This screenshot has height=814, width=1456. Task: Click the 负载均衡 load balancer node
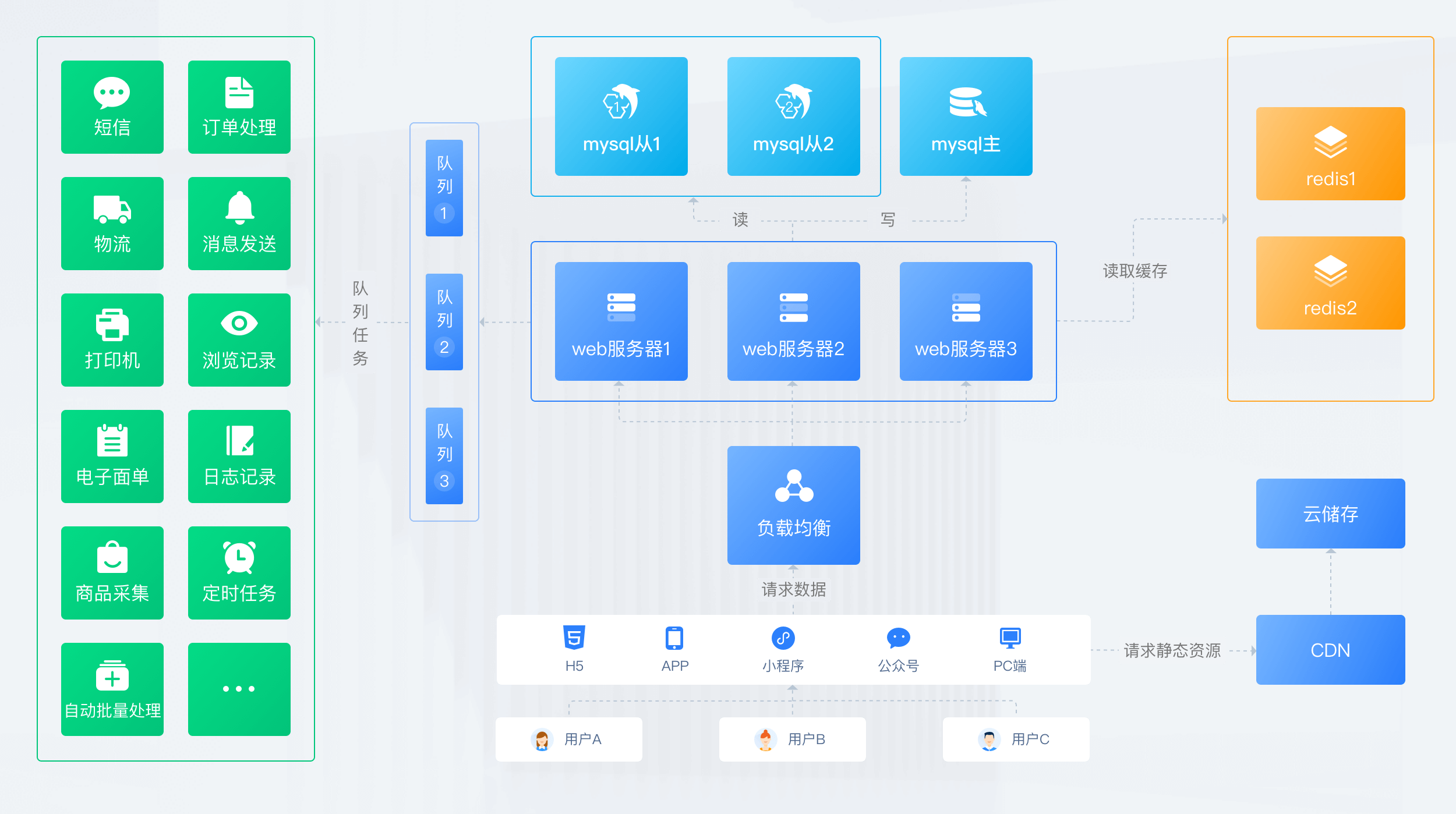click(793, 505)
